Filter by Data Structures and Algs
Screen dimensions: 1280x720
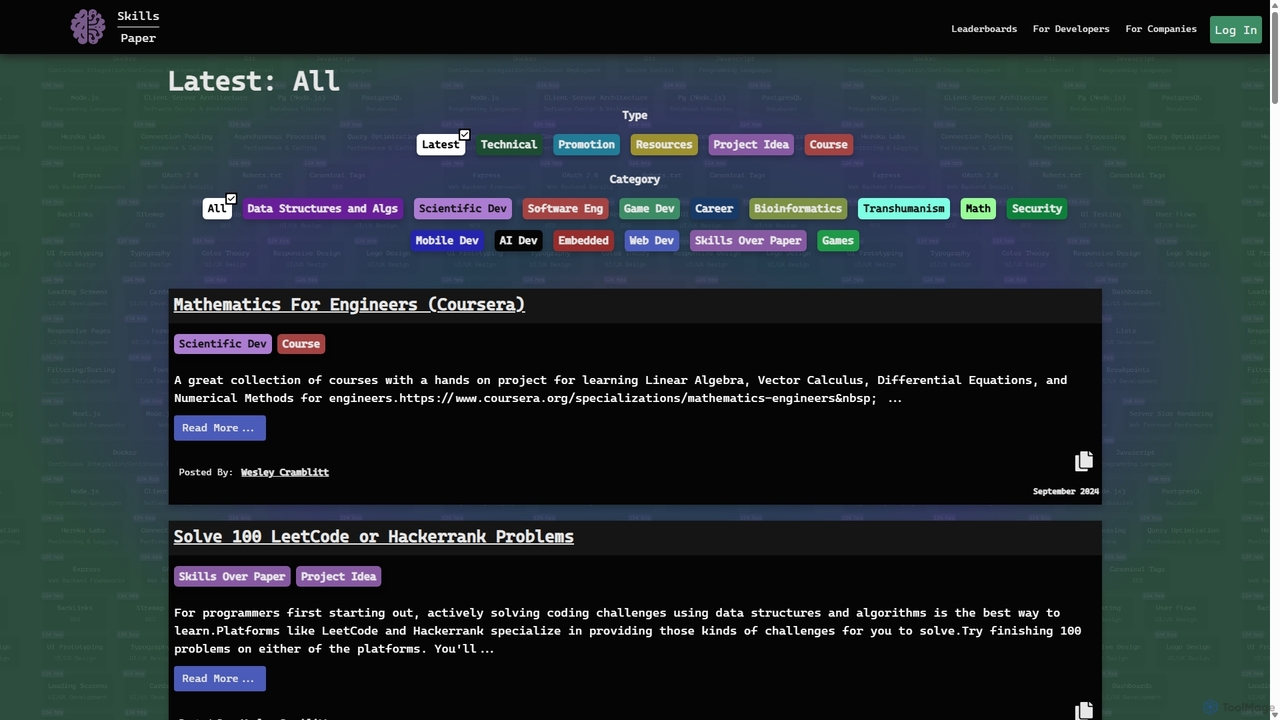click(x=322, y=208)
